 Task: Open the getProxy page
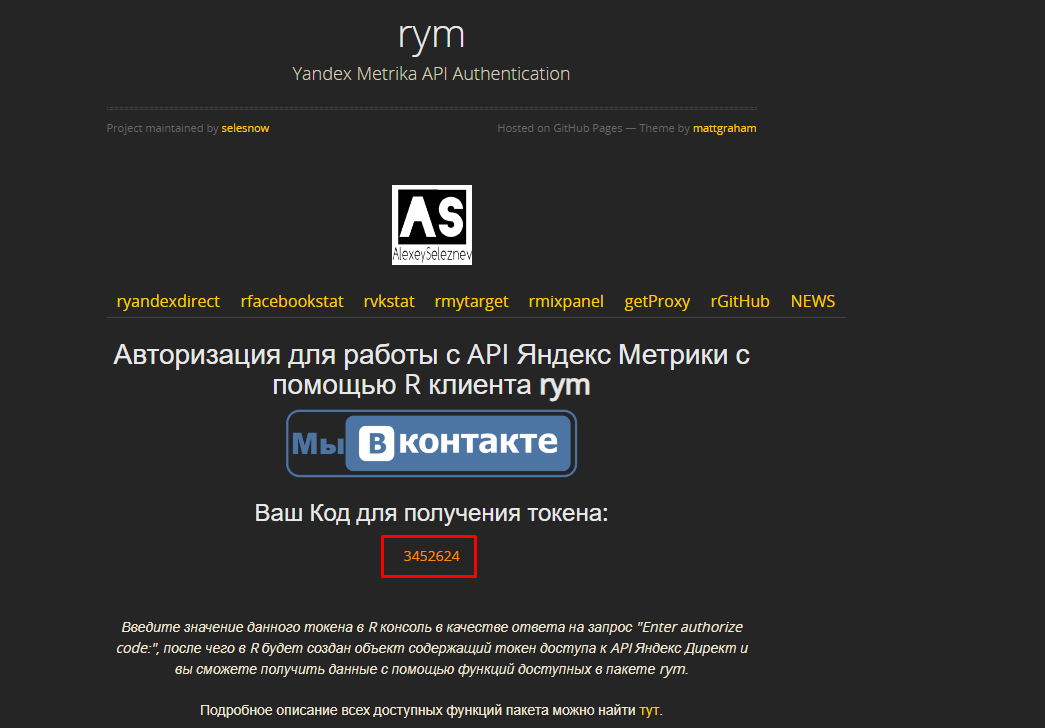pos(657,301)
